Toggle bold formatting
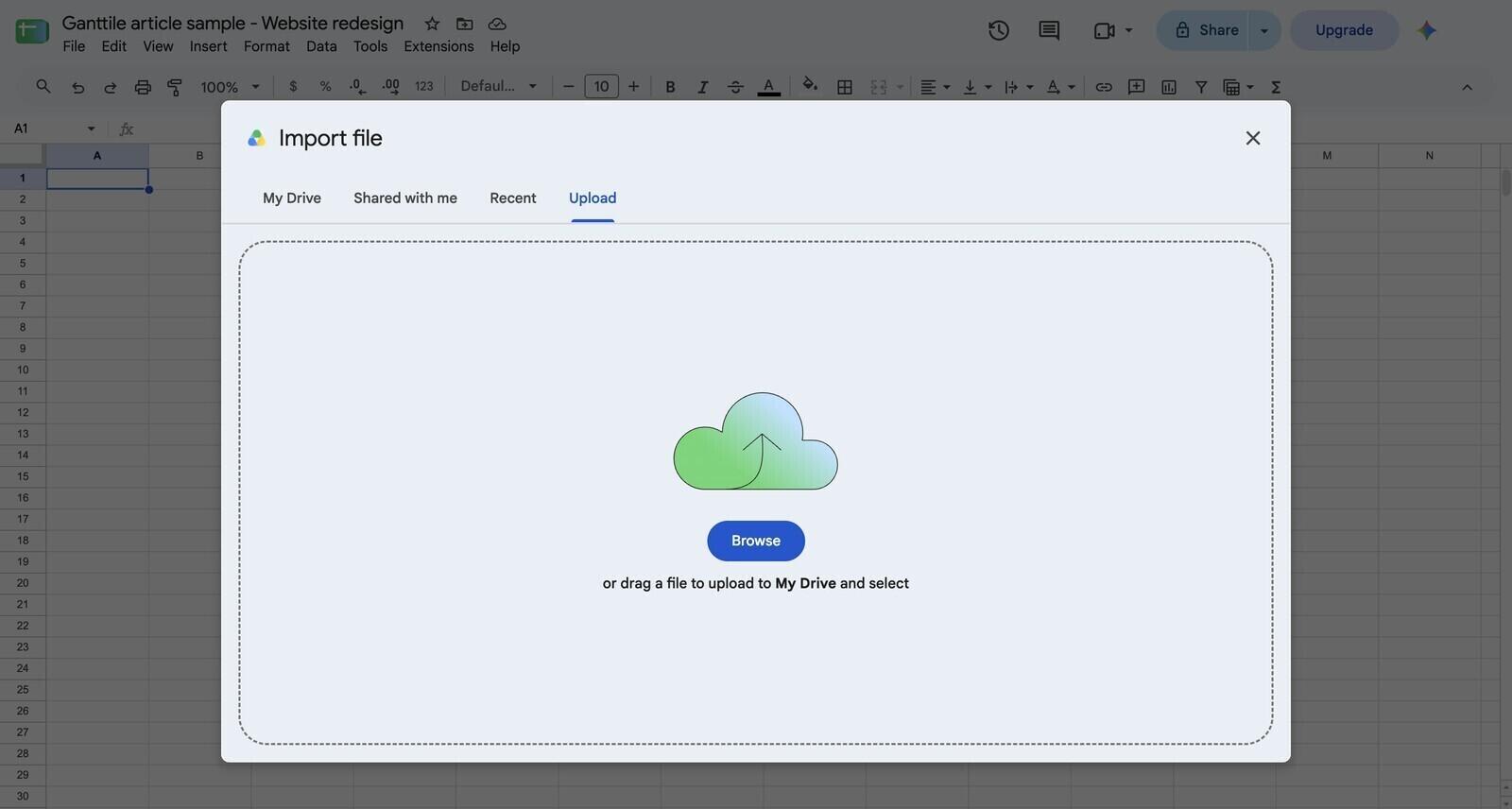 tap(670, 87)
